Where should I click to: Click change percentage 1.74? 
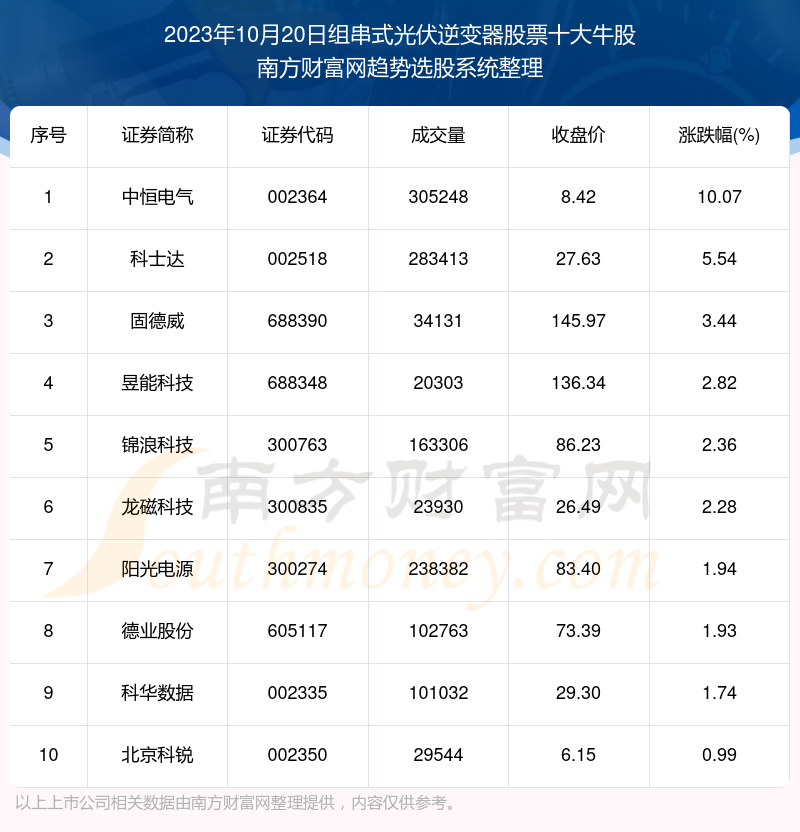click(719, 693)
